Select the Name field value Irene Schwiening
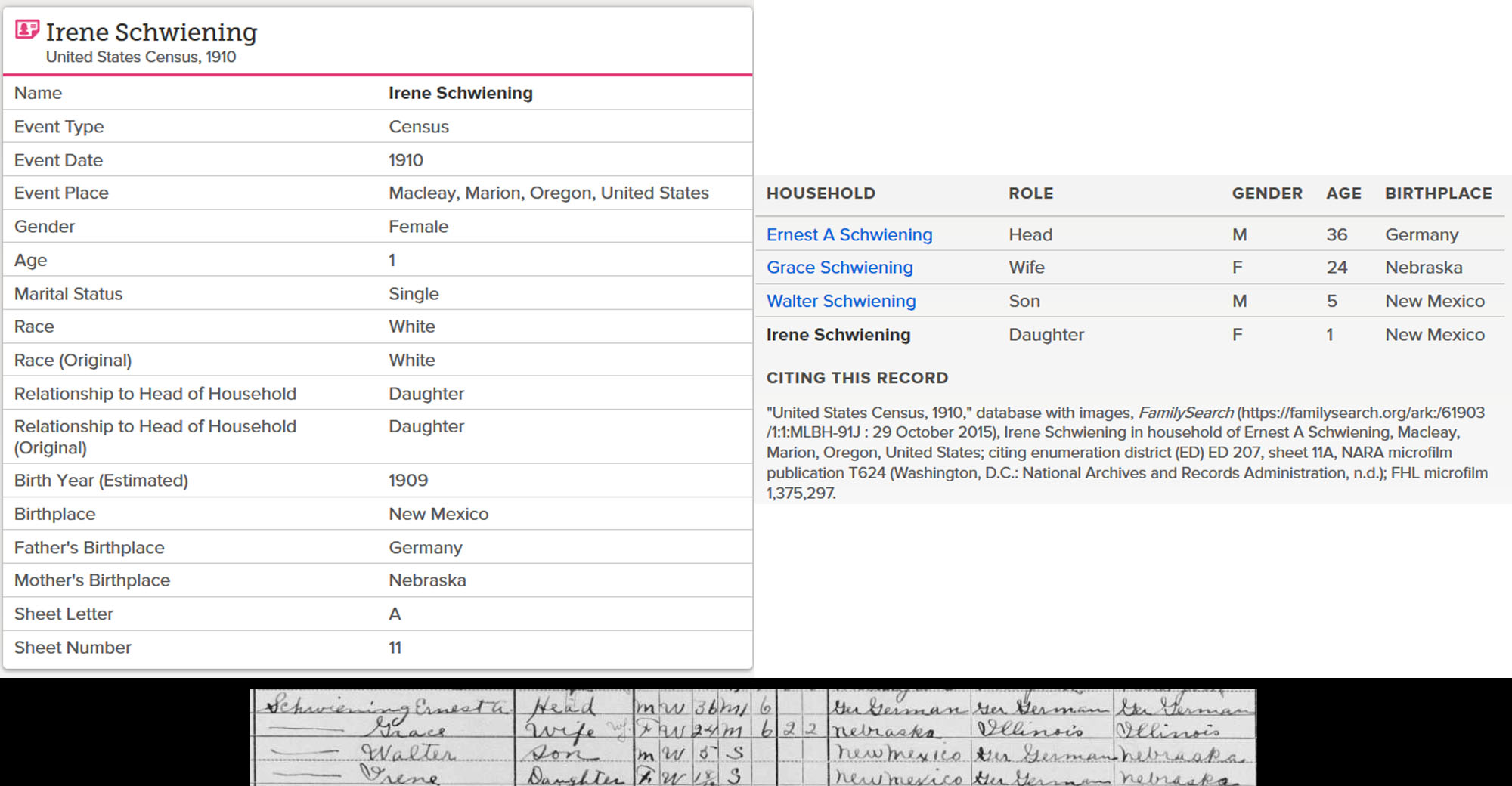1512x786 pixels. click(460, 93)
